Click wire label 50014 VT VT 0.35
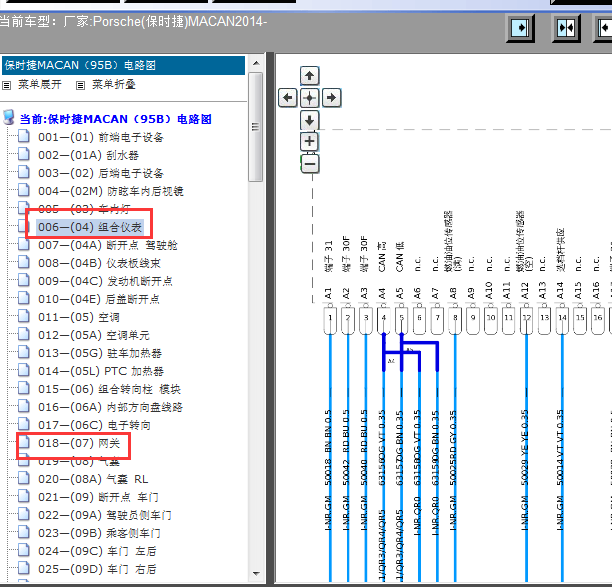 click(x=560, y=447)
